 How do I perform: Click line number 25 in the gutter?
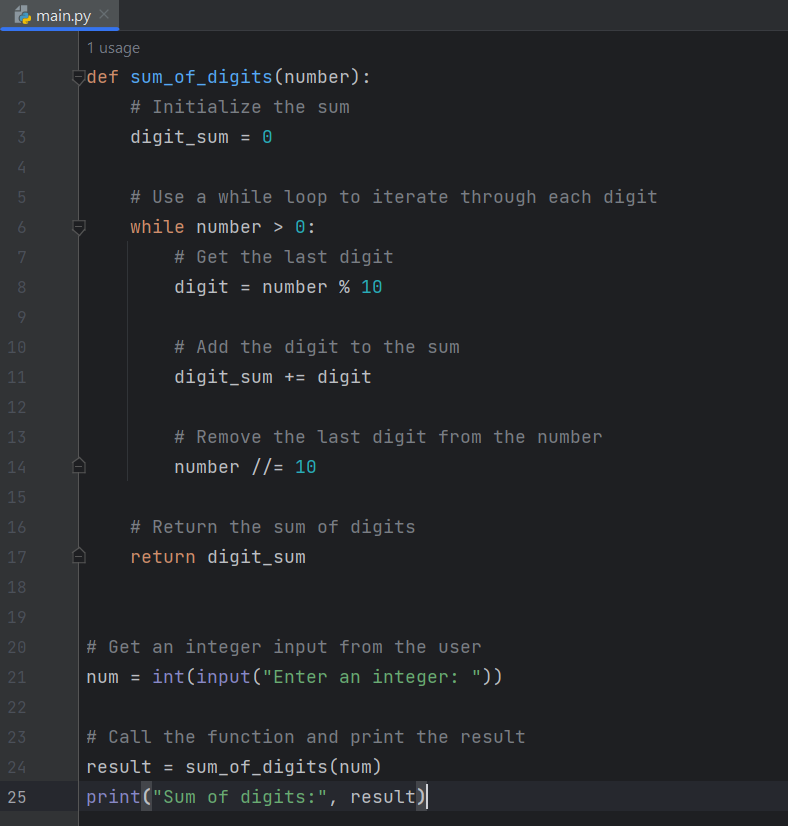pyautogui.click(x=20, y=797)
